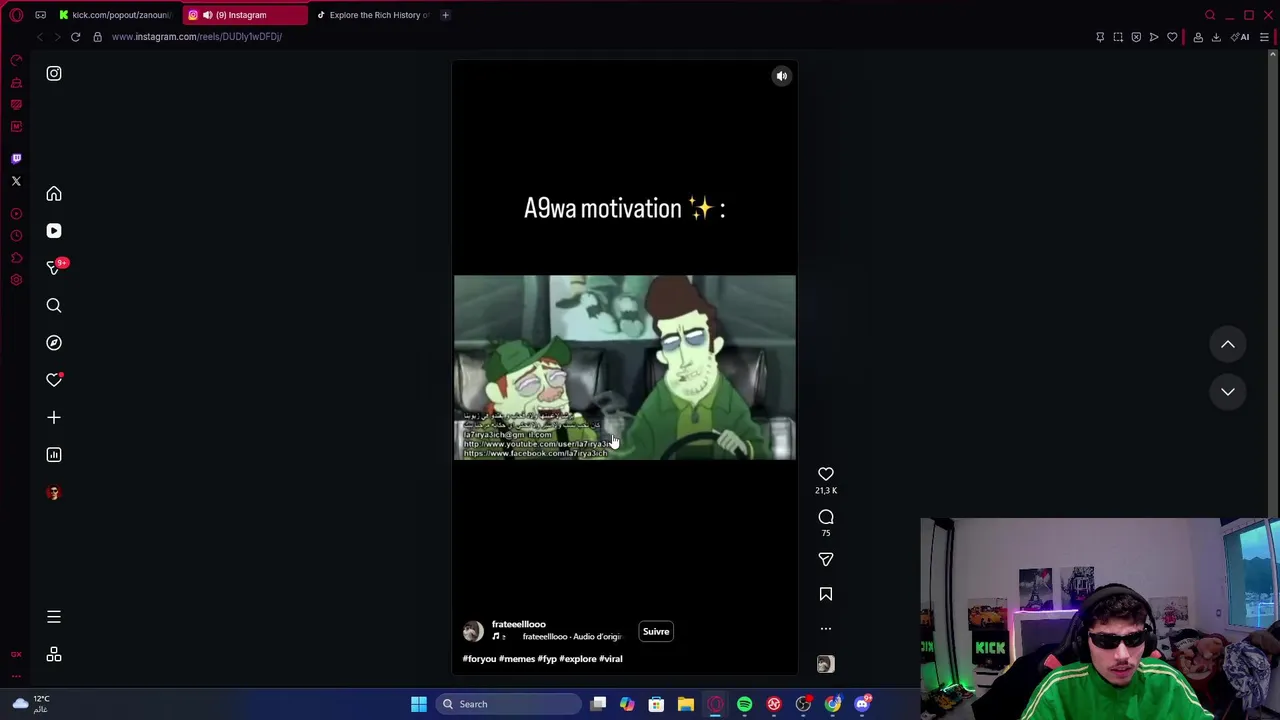Pause the reel video
This screenshot has height=720, width=1280.
coord(625,368)
